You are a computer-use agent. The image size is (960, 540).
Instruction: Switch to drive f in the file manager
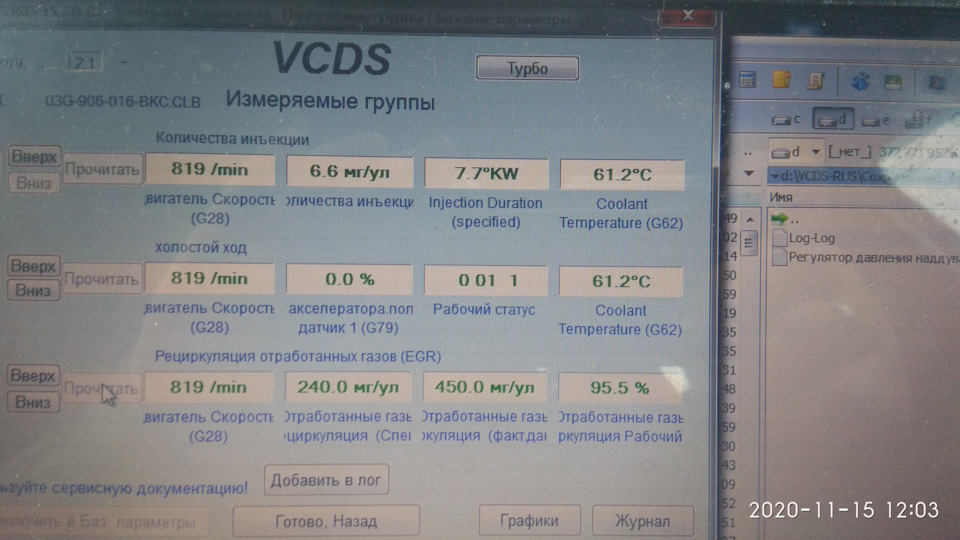click(x=918, y=119)
